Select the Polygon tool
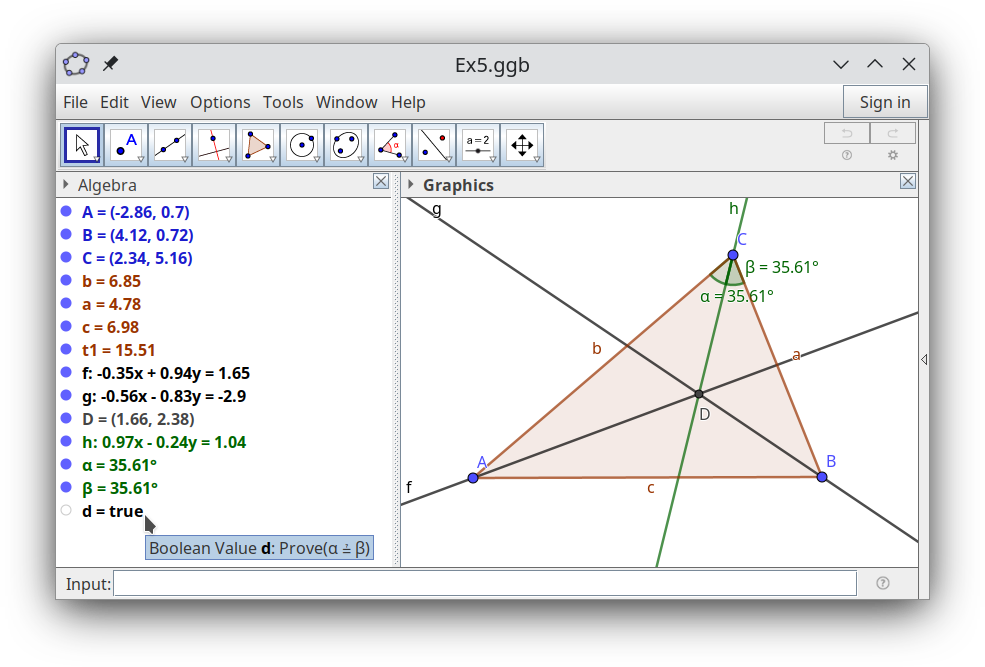The image size is (985, 667). point(257,145)
